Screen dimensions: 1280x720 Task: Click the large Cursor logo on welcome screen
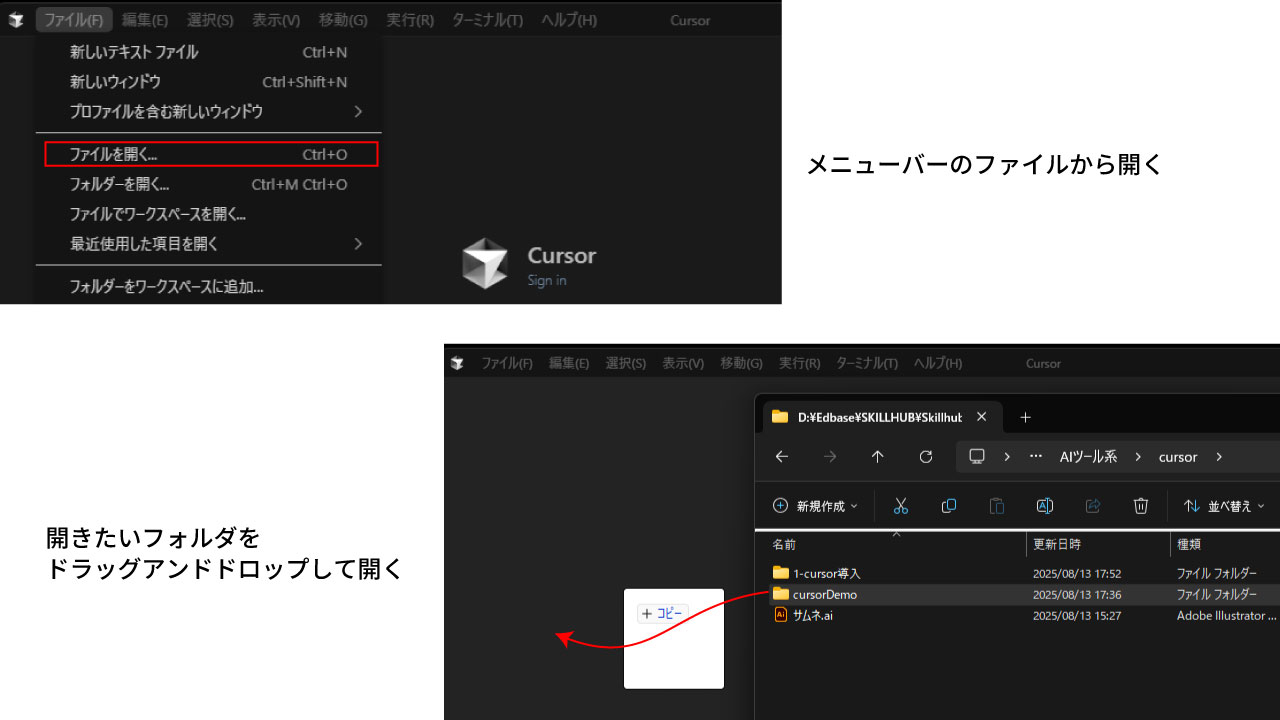point(485,264)
